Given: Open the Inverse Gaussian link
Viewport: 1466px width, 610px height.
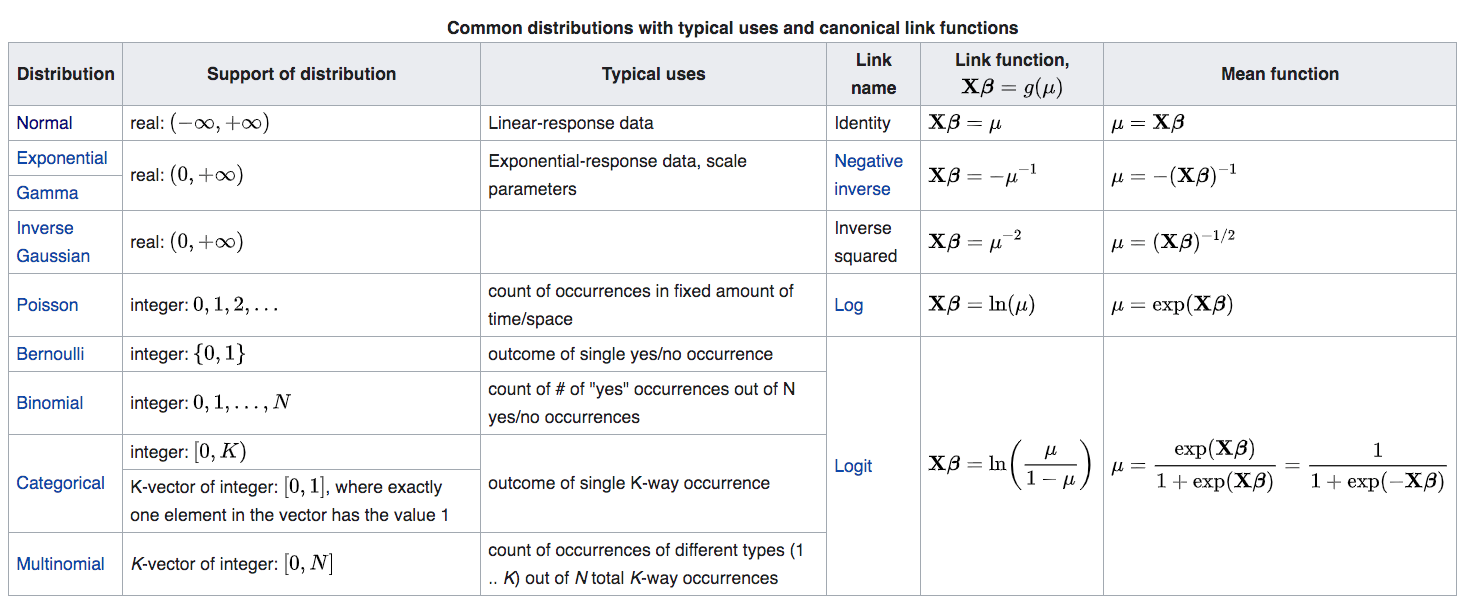Looking at the screenshot, I should [53, 242].
